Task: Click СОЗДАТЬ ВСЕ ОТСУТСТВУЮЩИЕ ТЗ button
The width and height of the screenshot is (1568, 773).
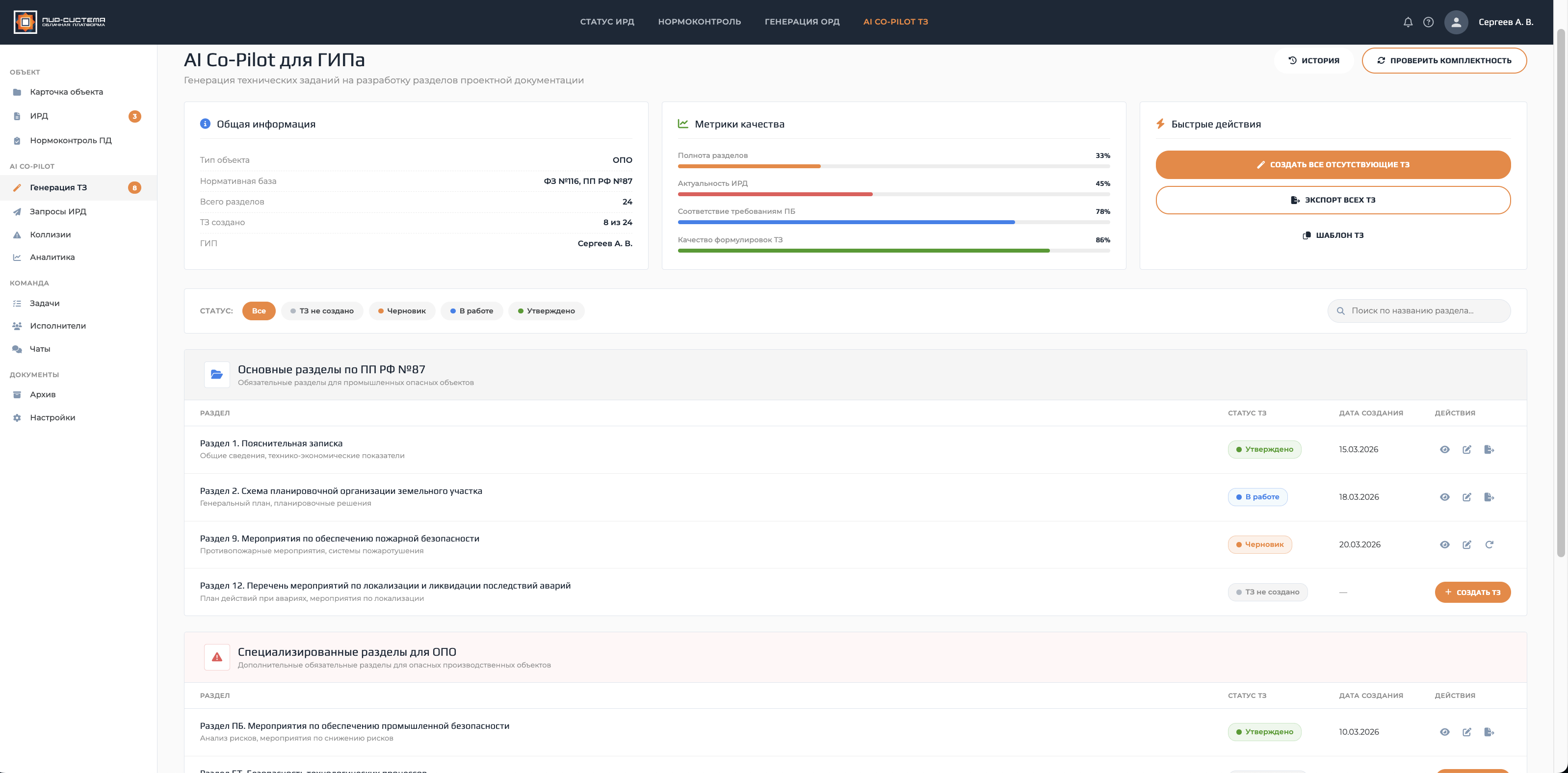Action: tap(1333, 164)
